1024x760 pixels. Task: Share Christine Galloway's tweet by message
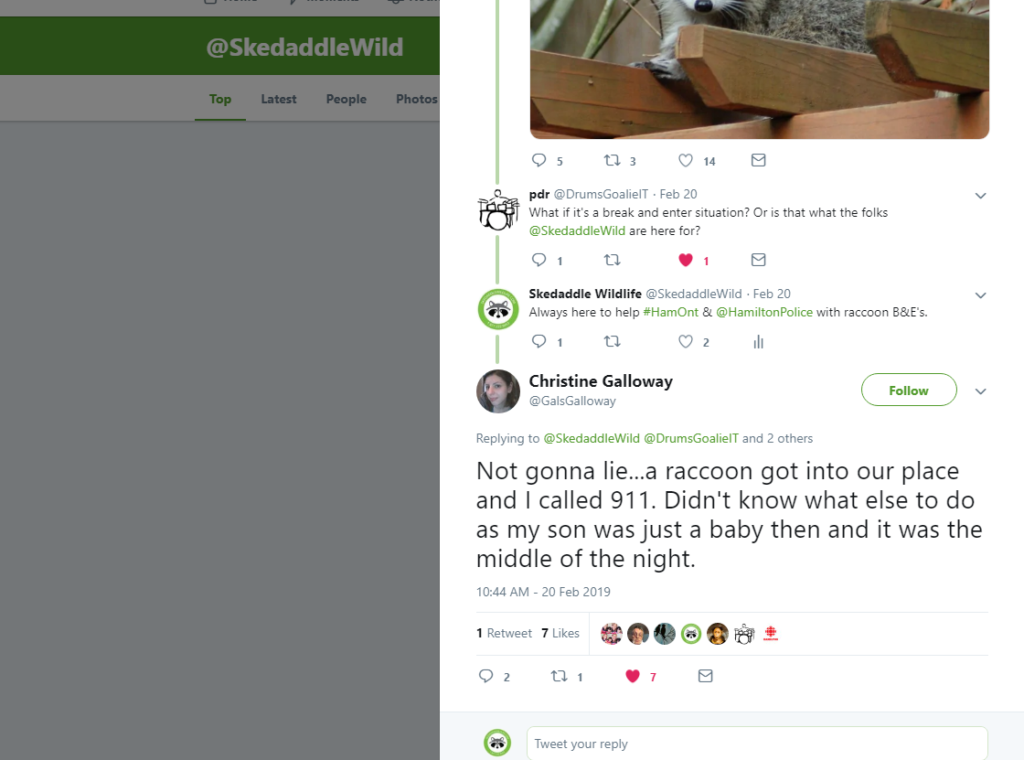705,676
